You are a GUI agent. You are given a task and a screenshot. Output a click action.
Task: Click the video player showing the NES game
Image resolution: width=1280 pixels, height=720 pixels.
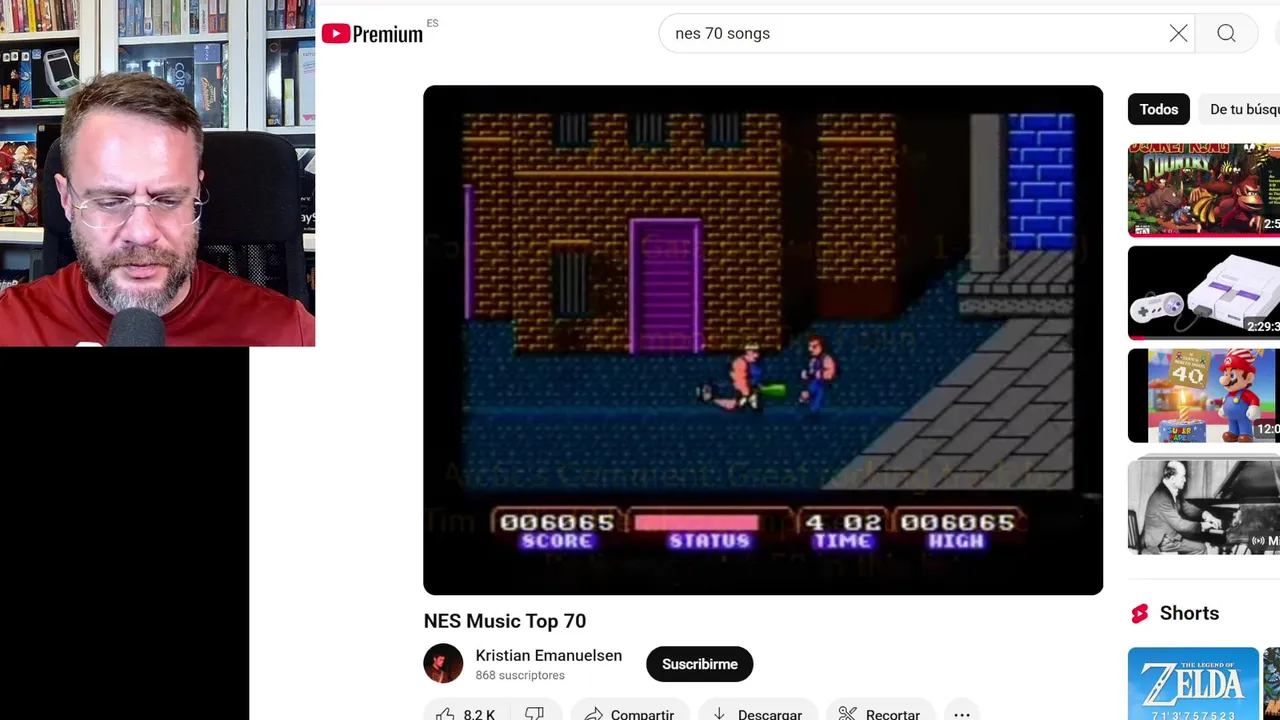click(x=763, y=340)
